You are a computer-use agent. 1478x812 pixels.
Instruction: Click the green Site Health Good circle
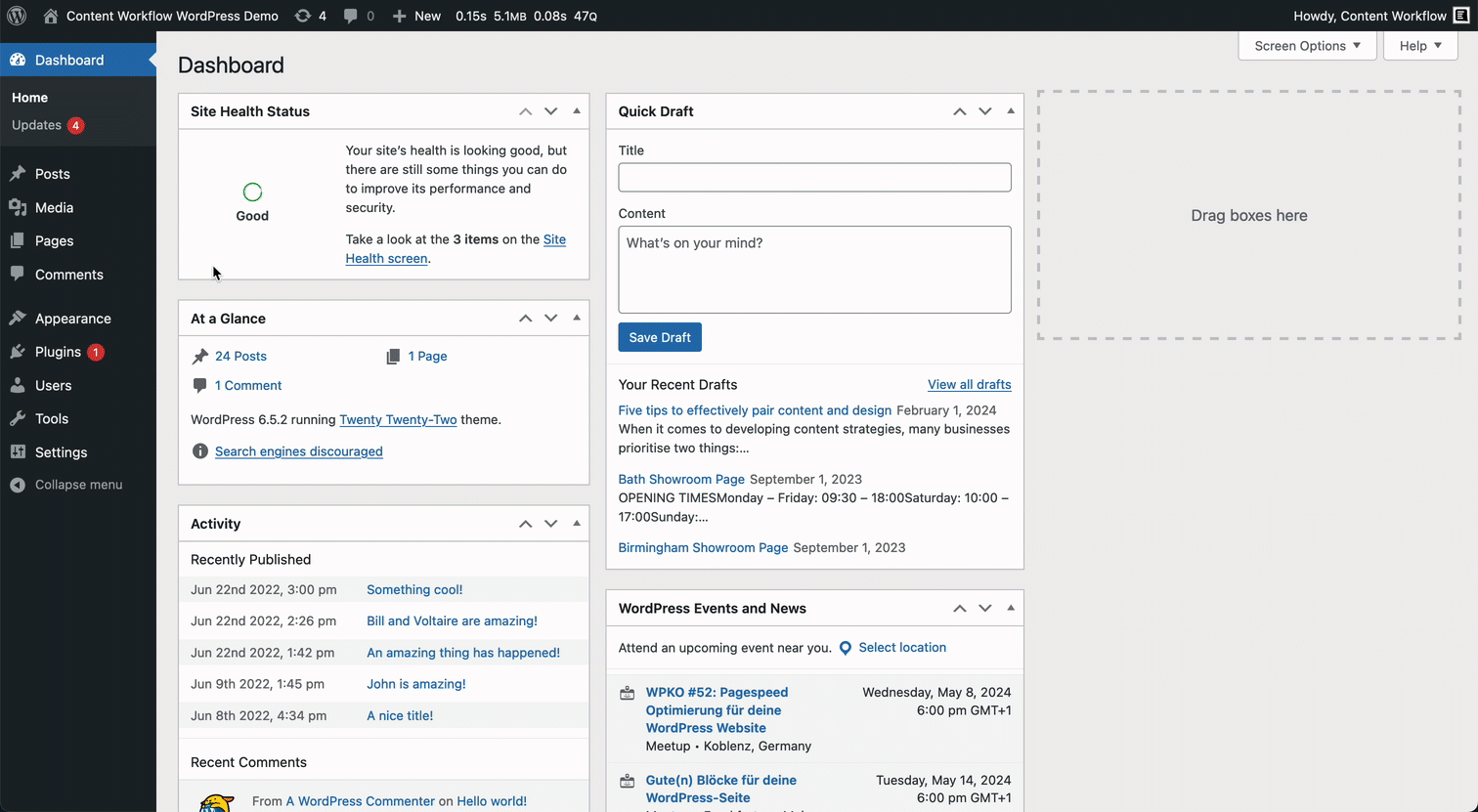click(x=252, y=192)
